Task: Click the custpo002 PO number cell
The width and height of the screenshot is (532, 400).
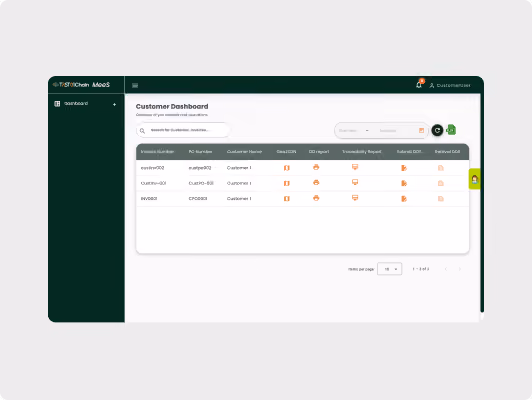Action: coord(200,168)
